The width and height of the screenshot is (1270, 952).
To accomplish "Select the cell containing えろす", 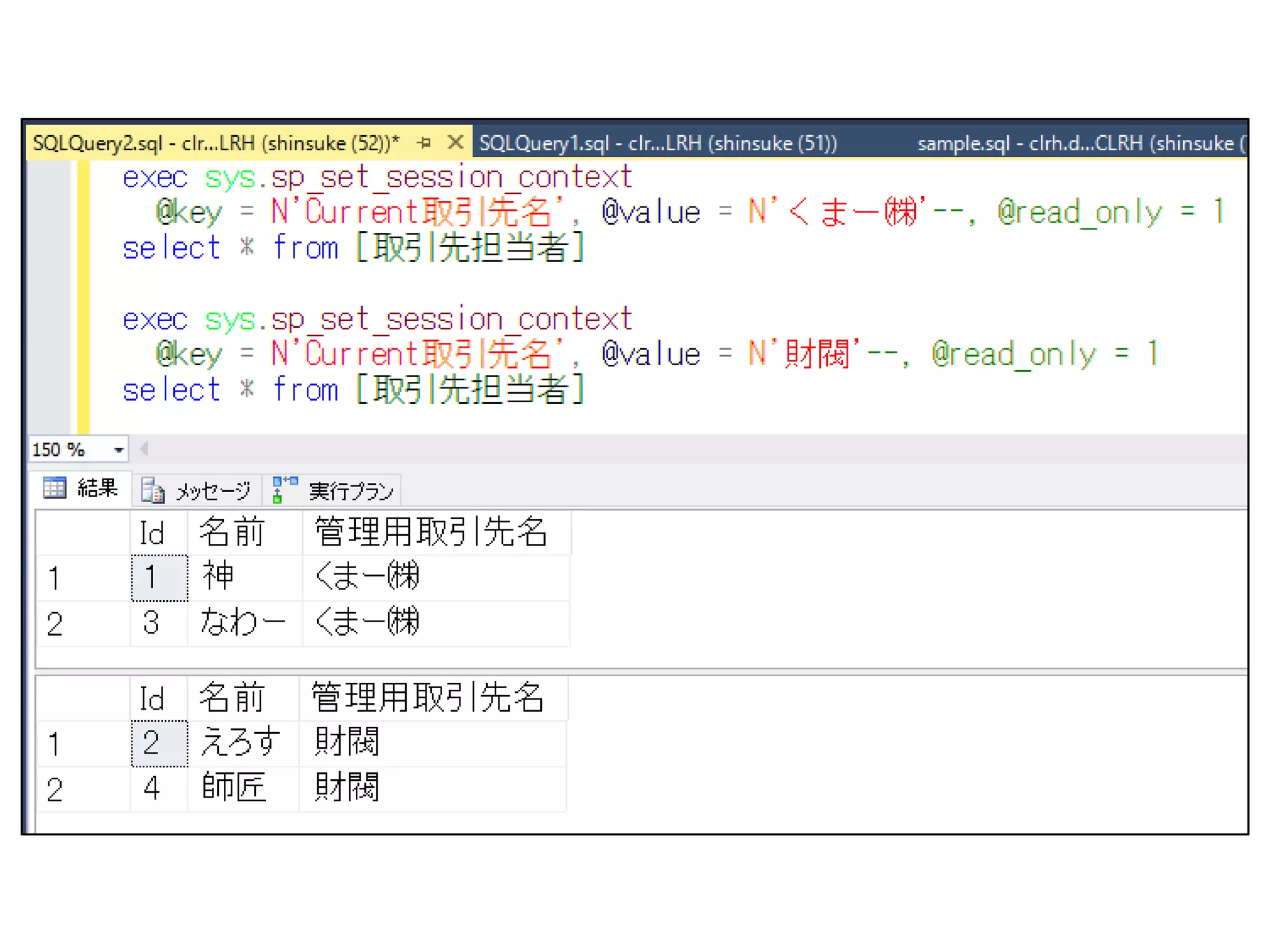I will coord(241,743).
